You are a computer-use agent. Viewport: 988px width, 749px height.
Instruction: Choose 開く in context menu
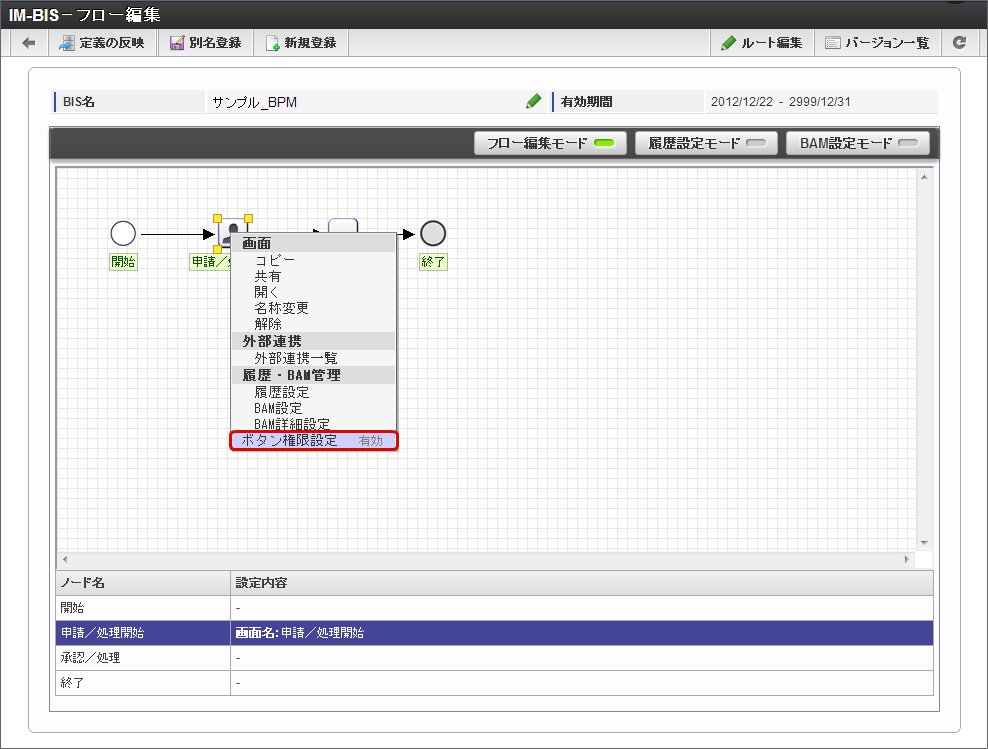tap(266, 292)
